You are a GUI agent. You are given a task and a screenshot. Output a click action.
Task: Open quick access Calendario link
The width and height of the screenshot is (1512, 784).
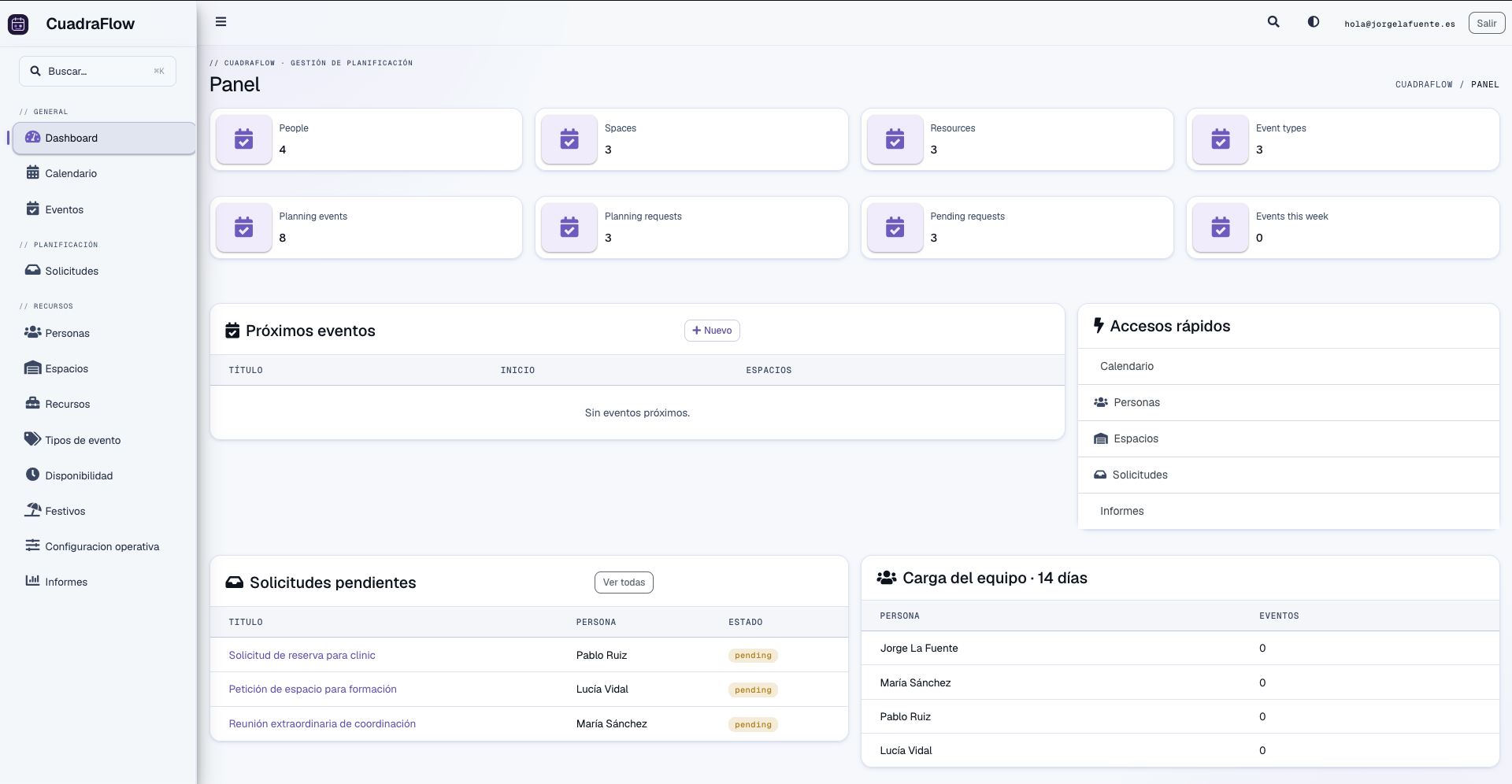pyautogui.click(x=1288, y=367)
